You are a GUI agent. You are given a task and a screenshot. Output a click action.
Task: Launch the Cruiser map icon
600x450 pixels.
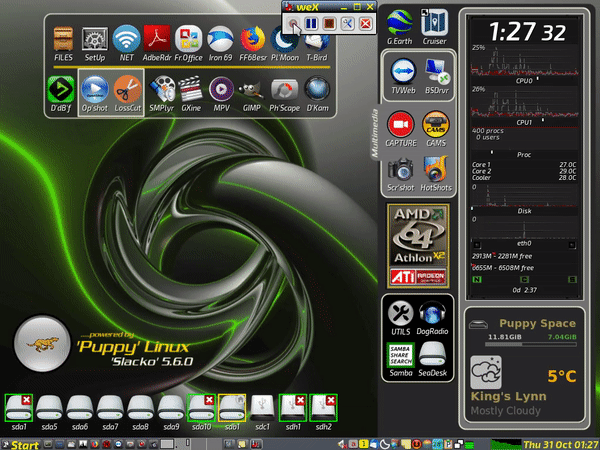[x=434, y=23]
